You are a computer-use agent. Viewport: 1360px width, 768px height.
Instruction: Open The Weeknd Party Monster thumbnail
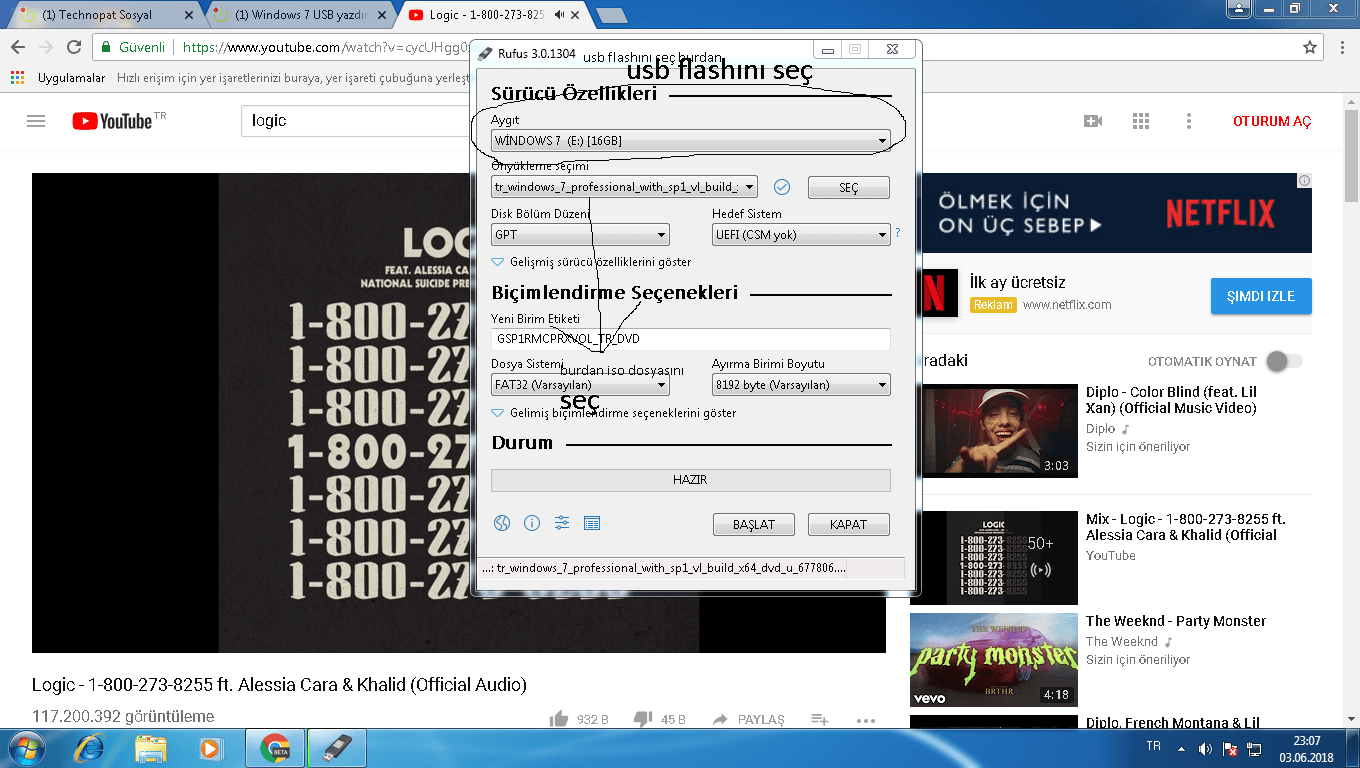click(x=994, y=660)
